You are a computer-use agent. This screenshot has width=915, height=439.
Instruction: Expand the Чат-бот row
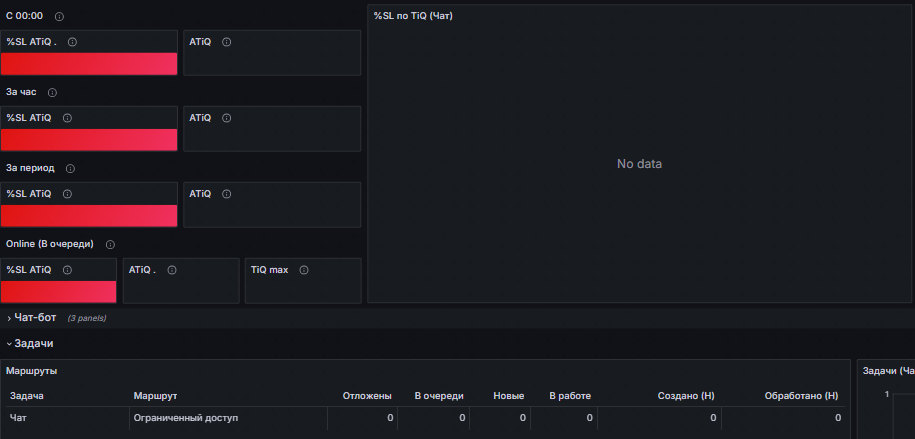[35, 318]
